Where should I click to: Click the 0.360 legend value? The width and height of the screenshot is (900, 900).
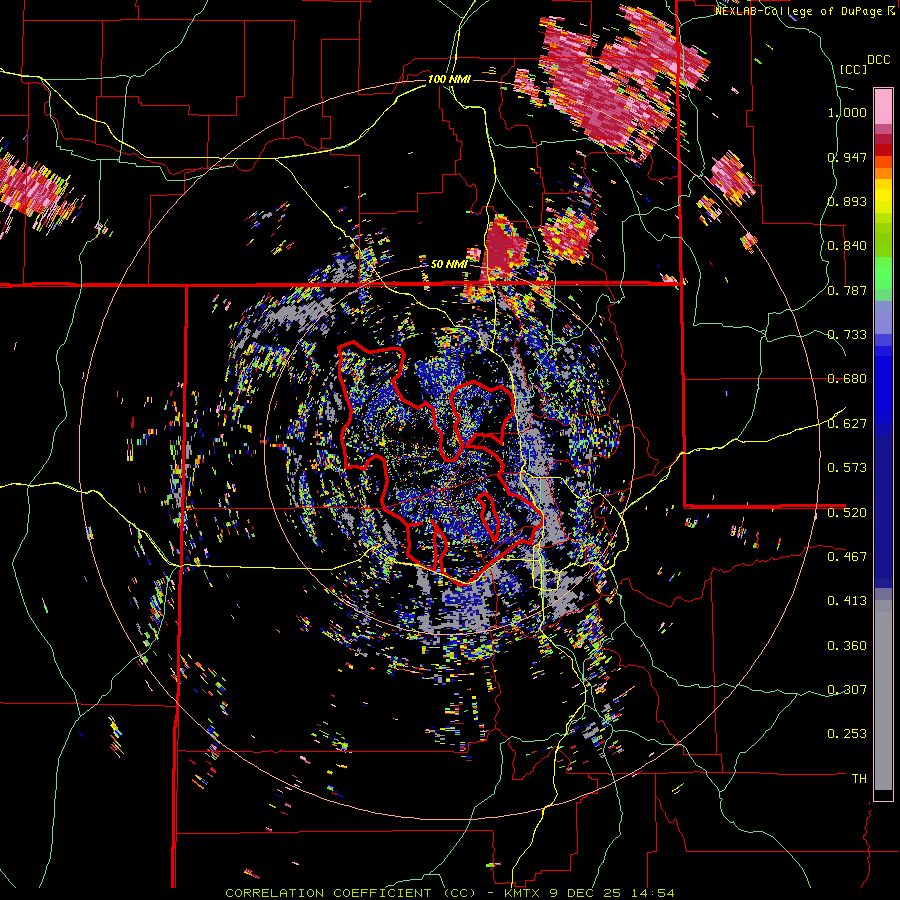point(847,646)
